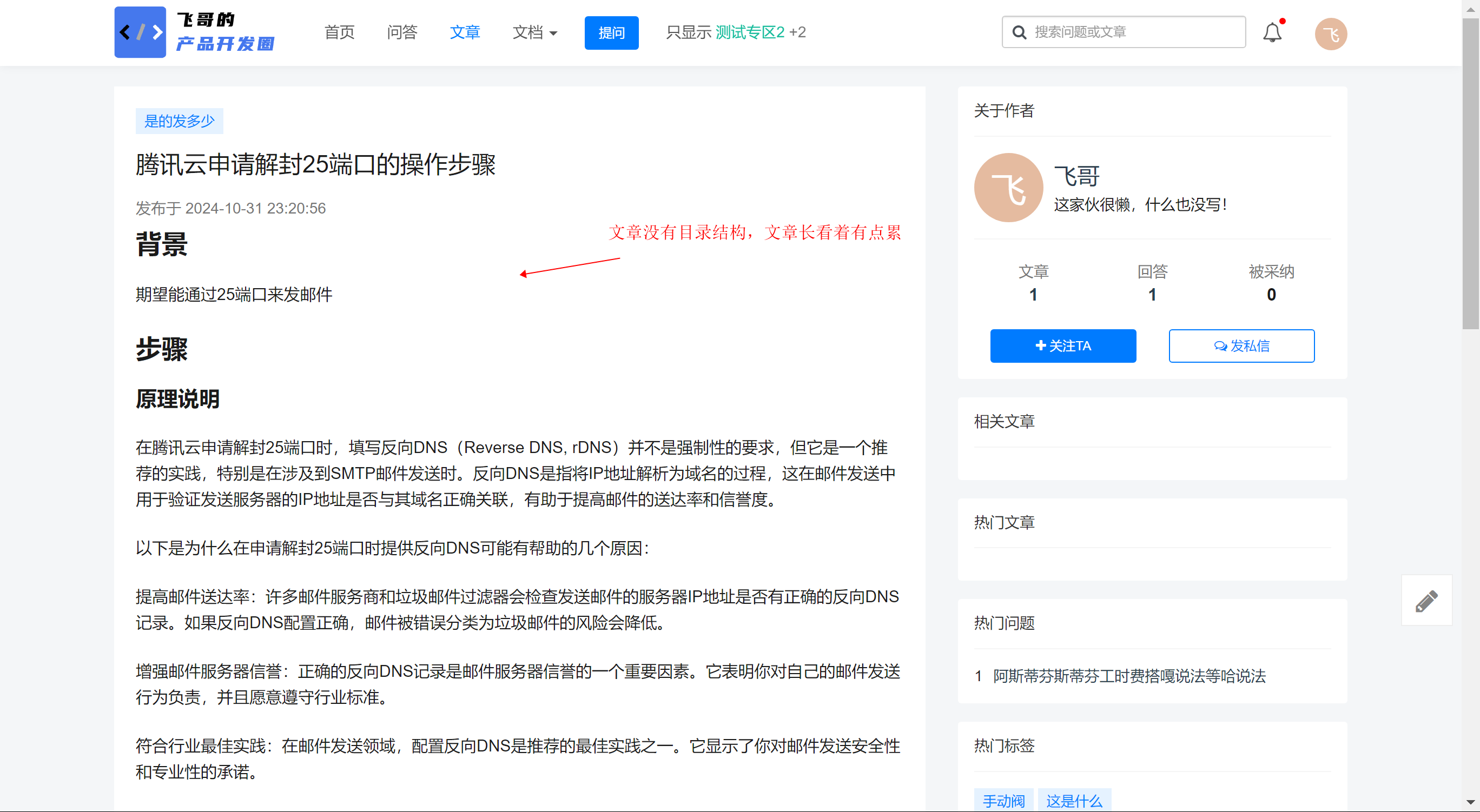Click the 关注TA follow button

tap(1063, 345)
